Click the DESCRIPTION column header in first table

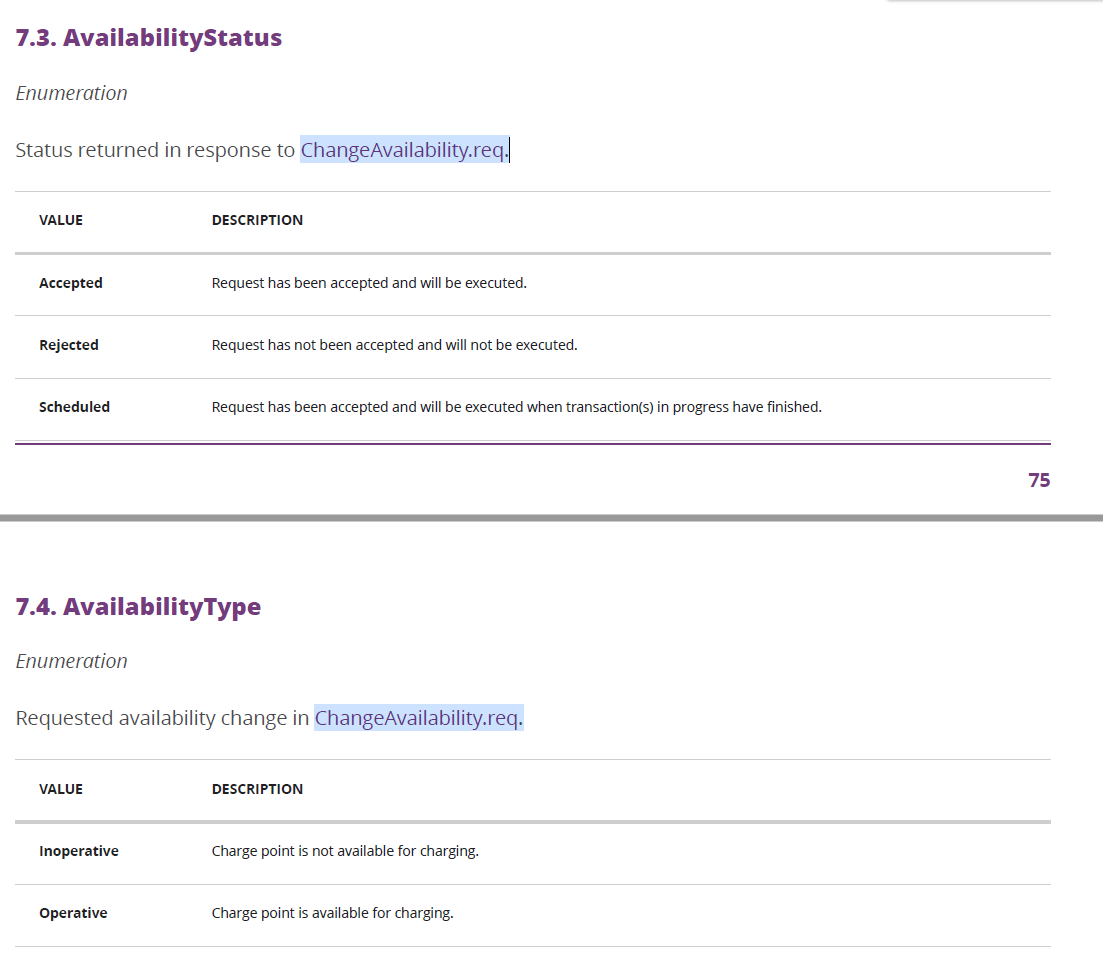tap(257, 220)
